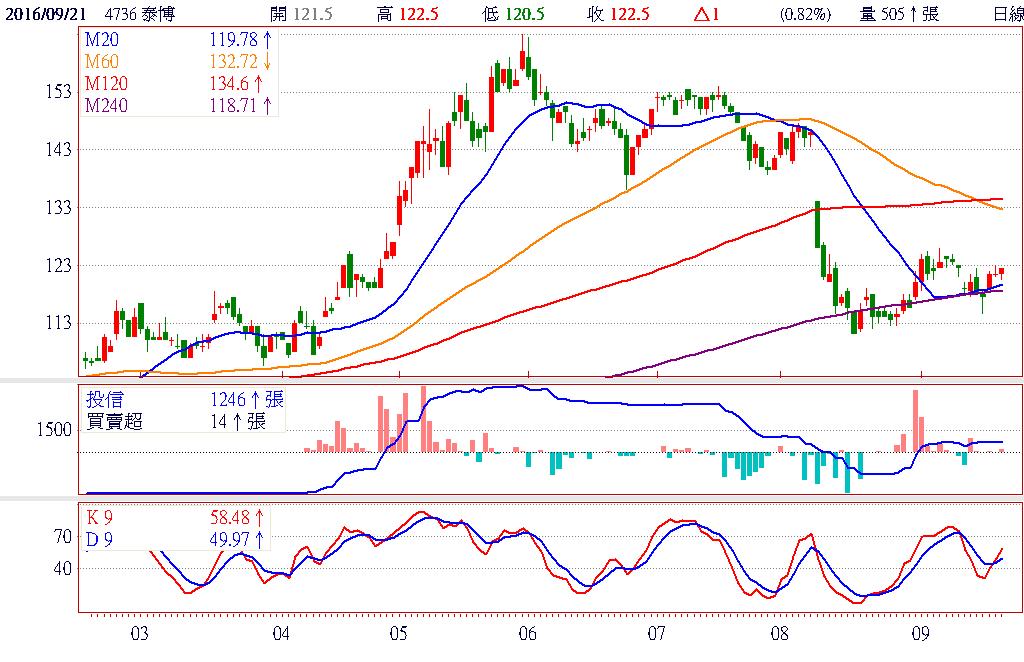
Task: Click month 09 on the time axis
Action: tap(921, 633)
